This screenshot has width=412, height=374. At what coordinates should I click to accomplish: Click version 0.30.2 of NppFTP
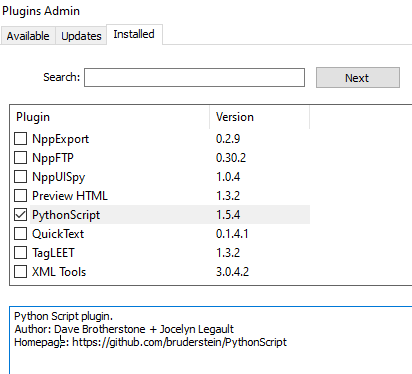click(231, 158)
